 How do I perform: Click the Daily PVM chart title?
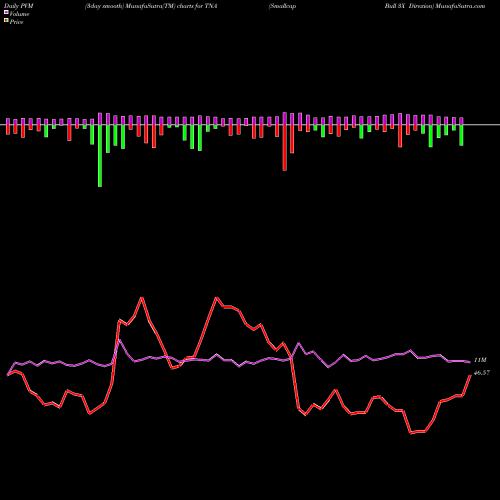pos(18,6)
